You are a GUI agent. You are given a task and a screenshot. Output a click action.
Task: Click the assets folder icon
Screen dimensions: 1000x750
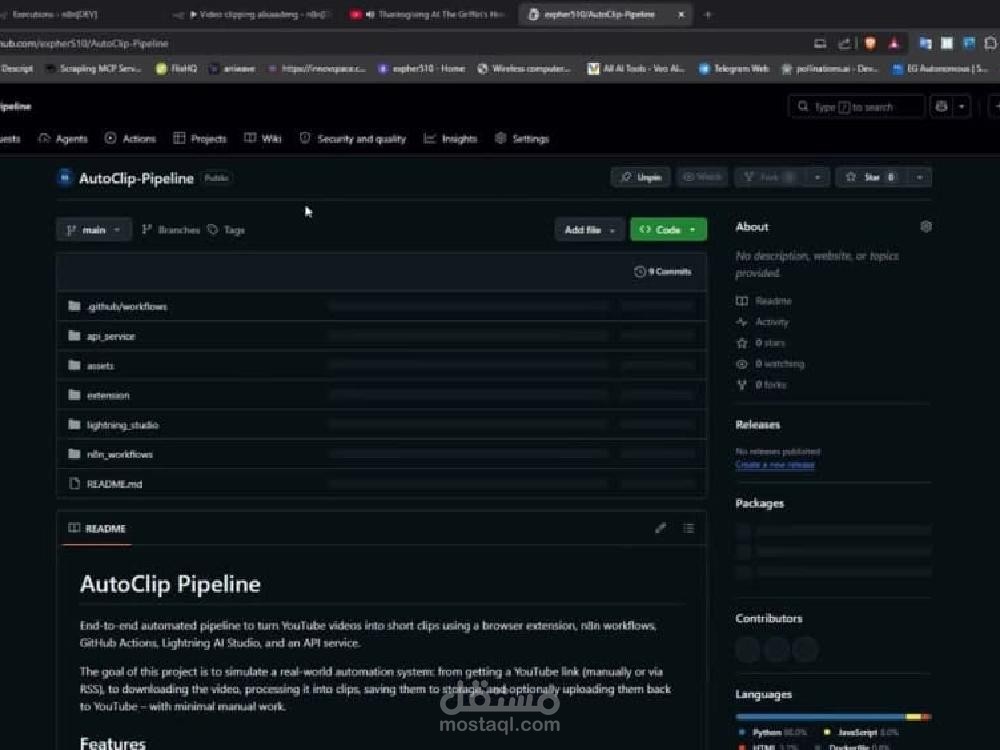(x=74, y=365)
